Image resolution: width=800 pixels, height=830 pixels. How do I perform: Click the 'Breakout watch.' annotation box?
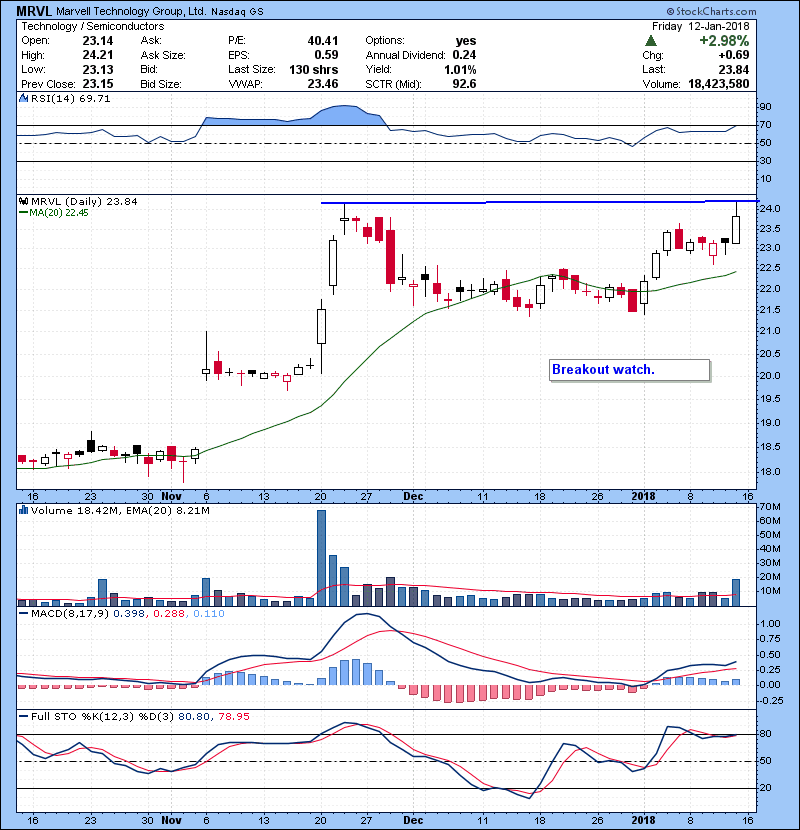tap(630, 369)
